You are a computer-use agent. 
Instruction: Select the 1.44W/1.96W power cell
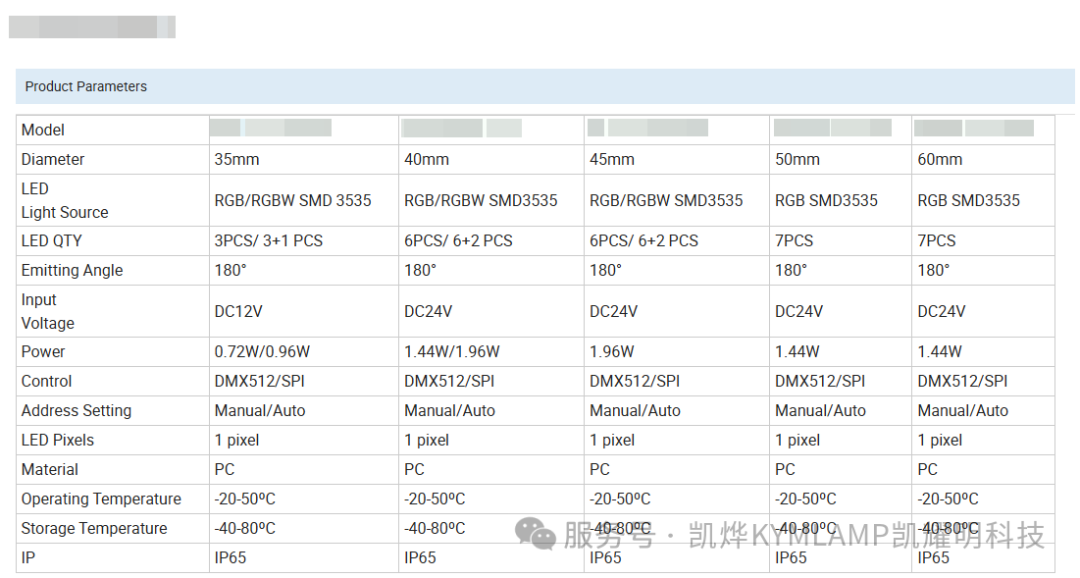click(x=491, y=352)
